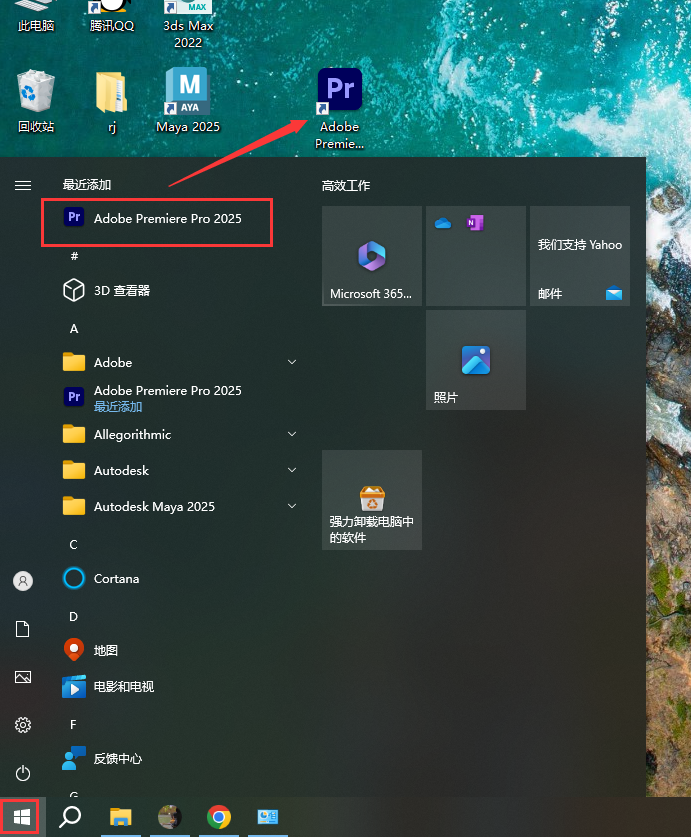Launch Cortana from app list
The width and height of the screenshot is (691, 837).
179,578
